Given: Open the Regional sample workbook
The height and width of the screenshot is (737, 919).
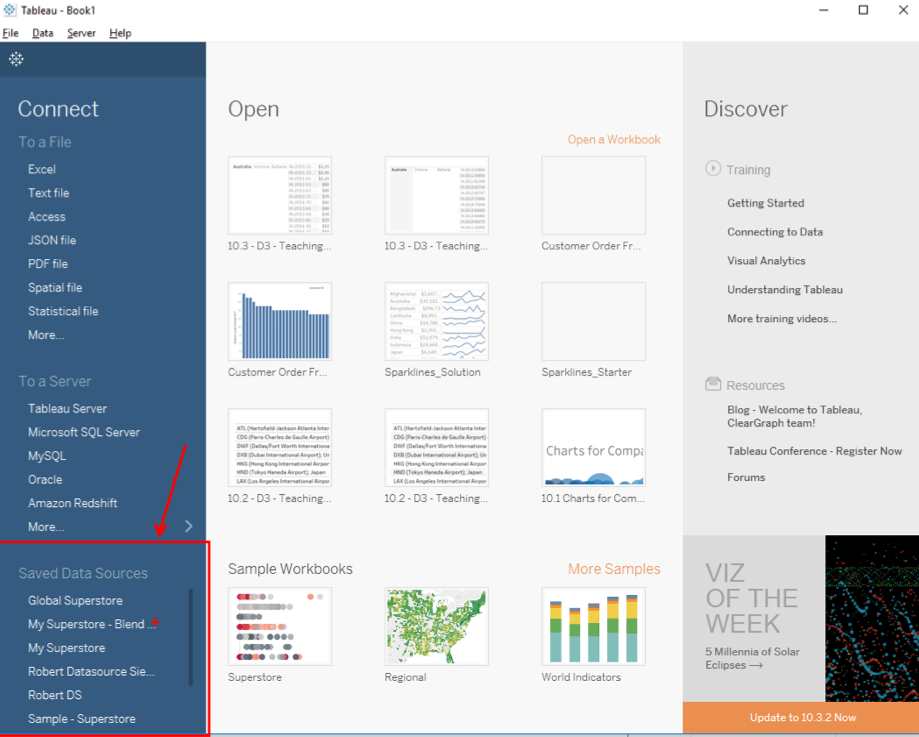Looking at the screenshot, I should coord(435,625).
